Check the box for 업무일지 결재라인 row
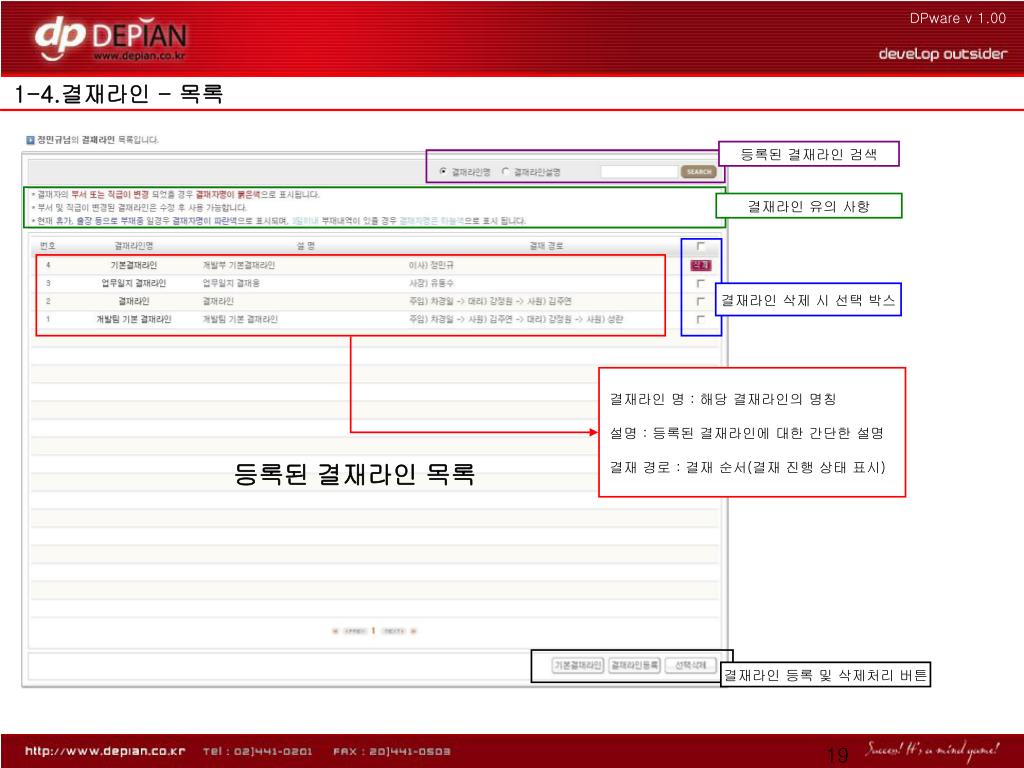Image resolution: width=1024 pixels, height=768 pixels. 700,283
